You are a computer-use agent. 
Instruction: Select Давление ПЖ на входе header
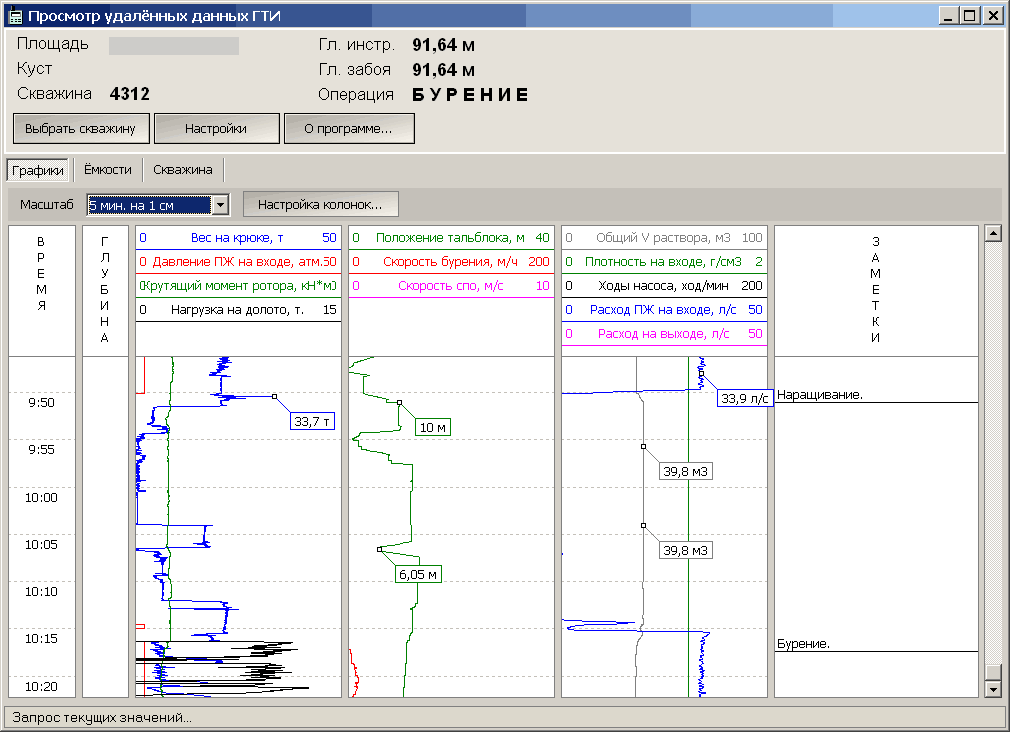pos(238,262)
